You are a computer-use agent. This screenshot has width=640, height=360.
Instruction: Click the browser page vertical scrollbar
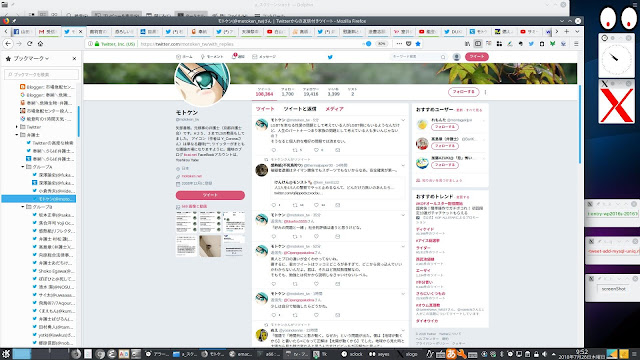[x=580, y=124]
